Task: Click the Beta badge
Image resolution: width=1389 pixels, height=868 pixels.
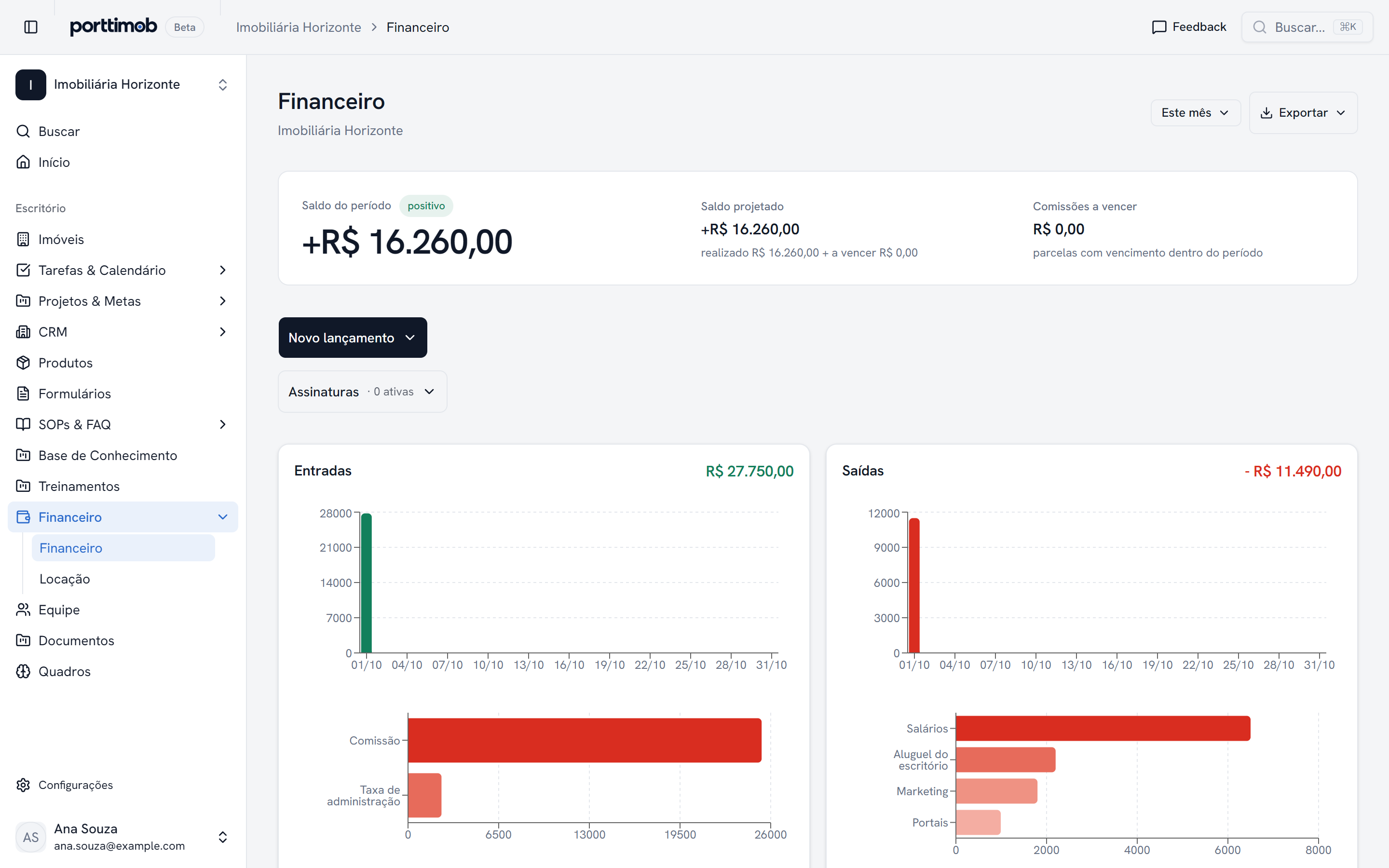Action: pyautogui.click(x=184, y=27)
